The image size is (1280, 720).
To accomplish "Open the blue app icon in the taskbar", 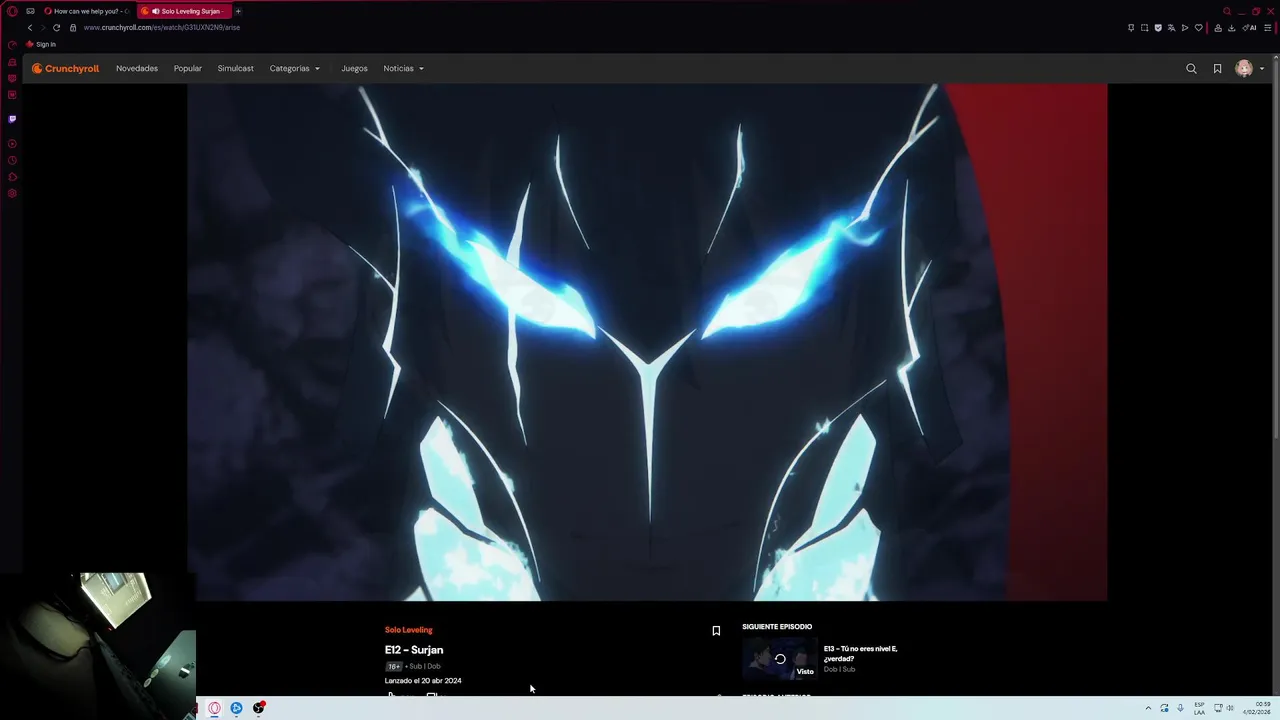I will [236, 708].
